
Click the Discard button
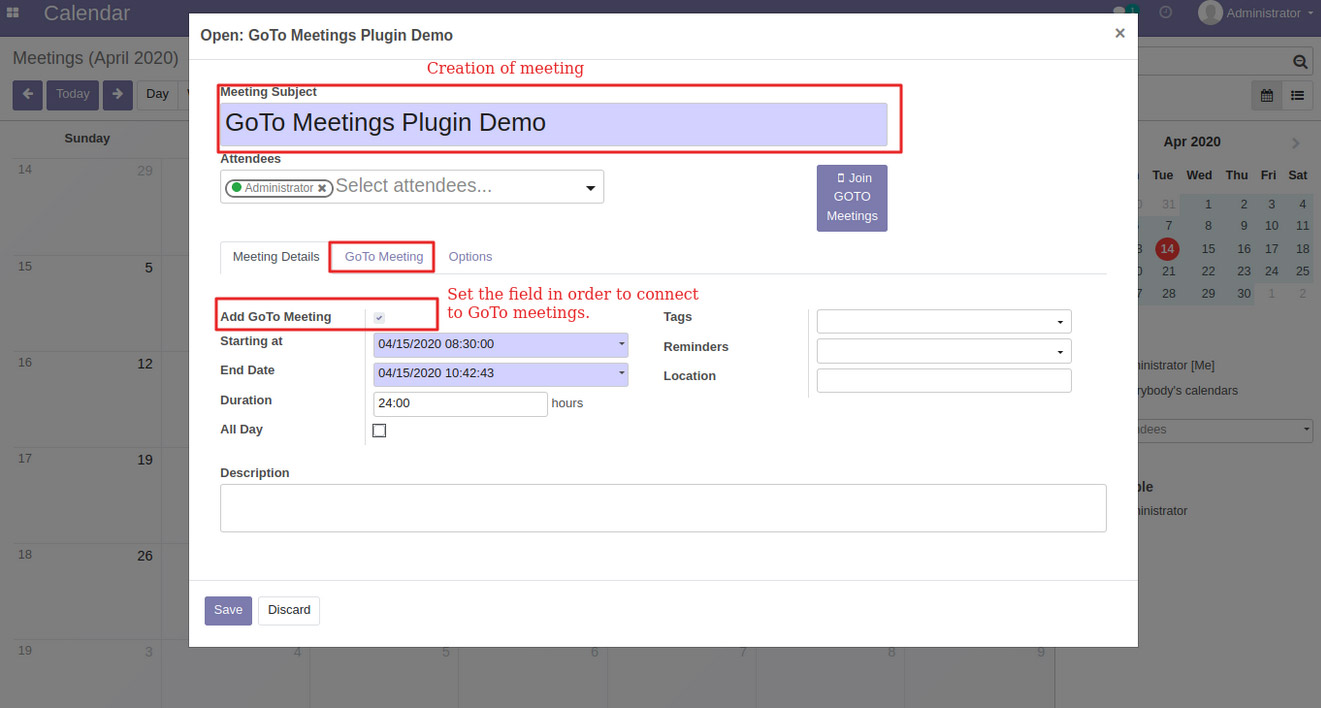(x=289, y=610)
